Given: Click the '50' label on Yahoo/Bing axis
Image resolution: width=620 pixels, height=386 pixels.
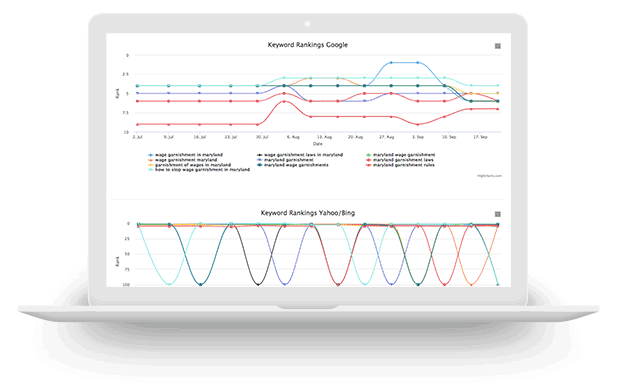Looking at the screenshot, I should point(127,254).
